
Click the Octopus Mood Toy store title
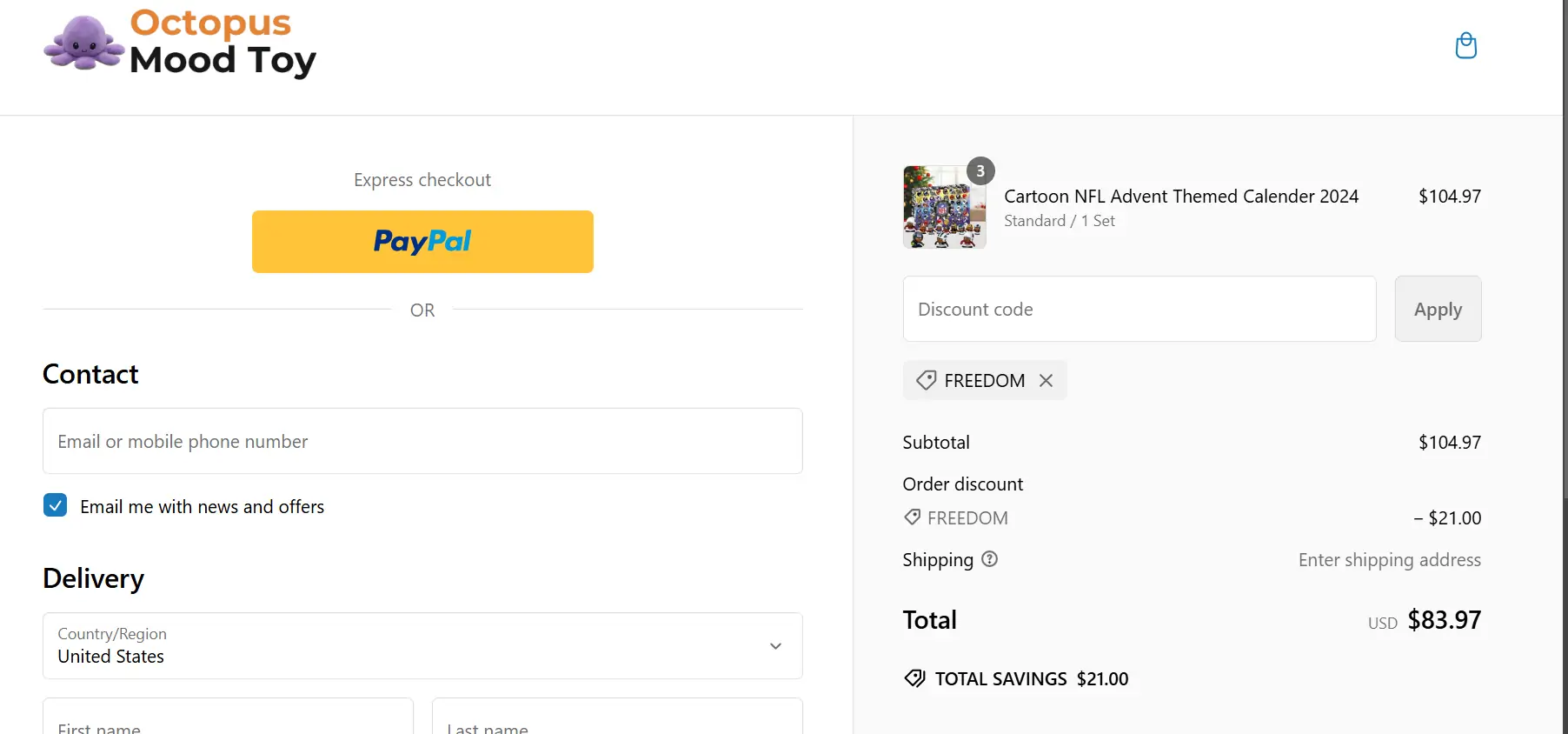(223, 42)
